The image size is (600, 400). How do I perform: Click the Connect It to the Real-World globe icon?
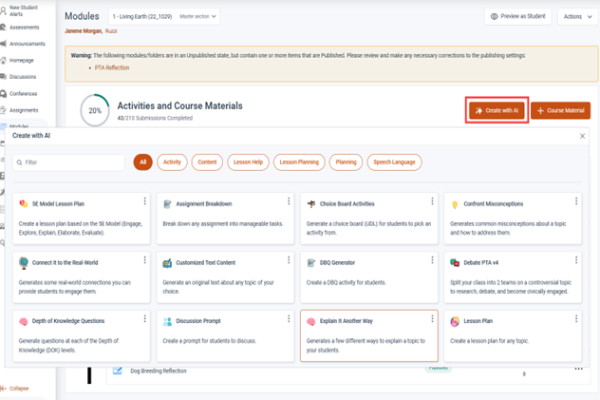point(23,263)
